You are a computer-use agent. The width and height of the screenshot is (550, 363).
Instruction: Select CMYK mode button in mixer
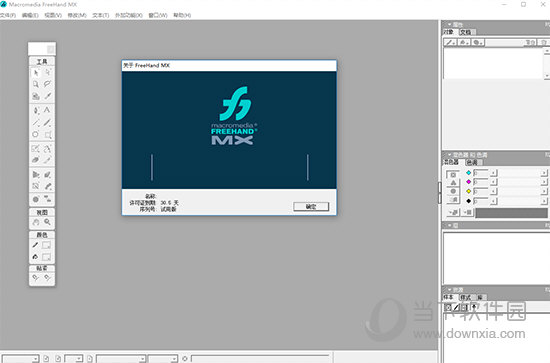click(453, 175)
